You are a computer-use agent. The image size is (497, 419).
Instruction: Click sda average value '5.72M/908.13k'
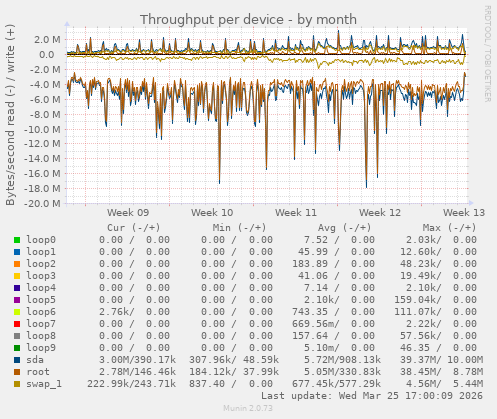pyautogui.click(x=342, y=360)
